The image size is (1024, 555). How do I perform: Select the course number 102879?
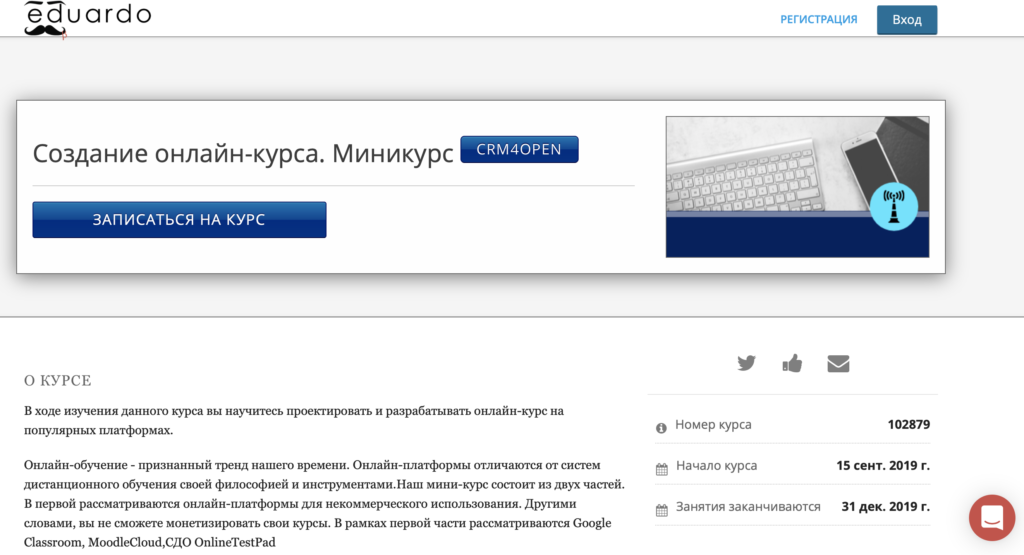(908, 425)
